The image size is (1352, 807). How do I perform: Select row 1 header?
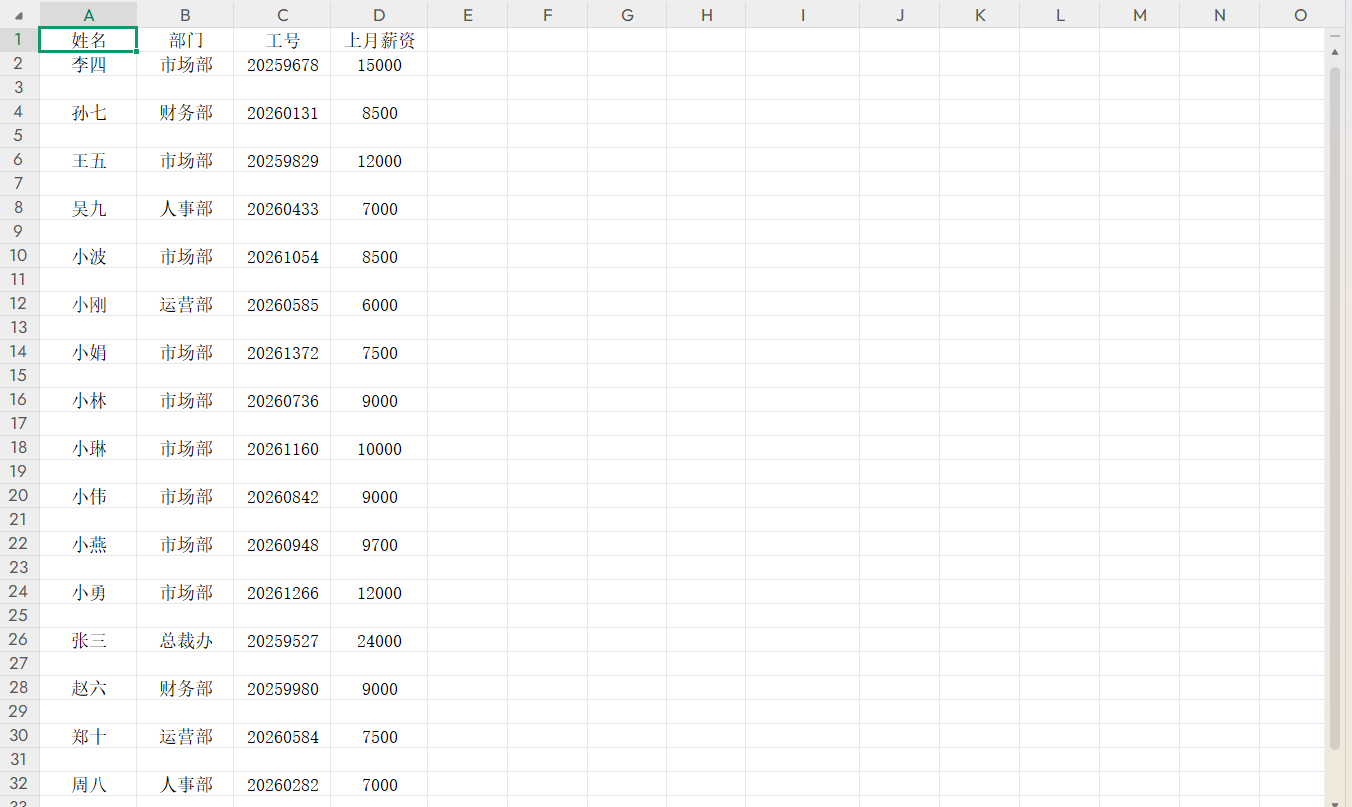(19, 40)
